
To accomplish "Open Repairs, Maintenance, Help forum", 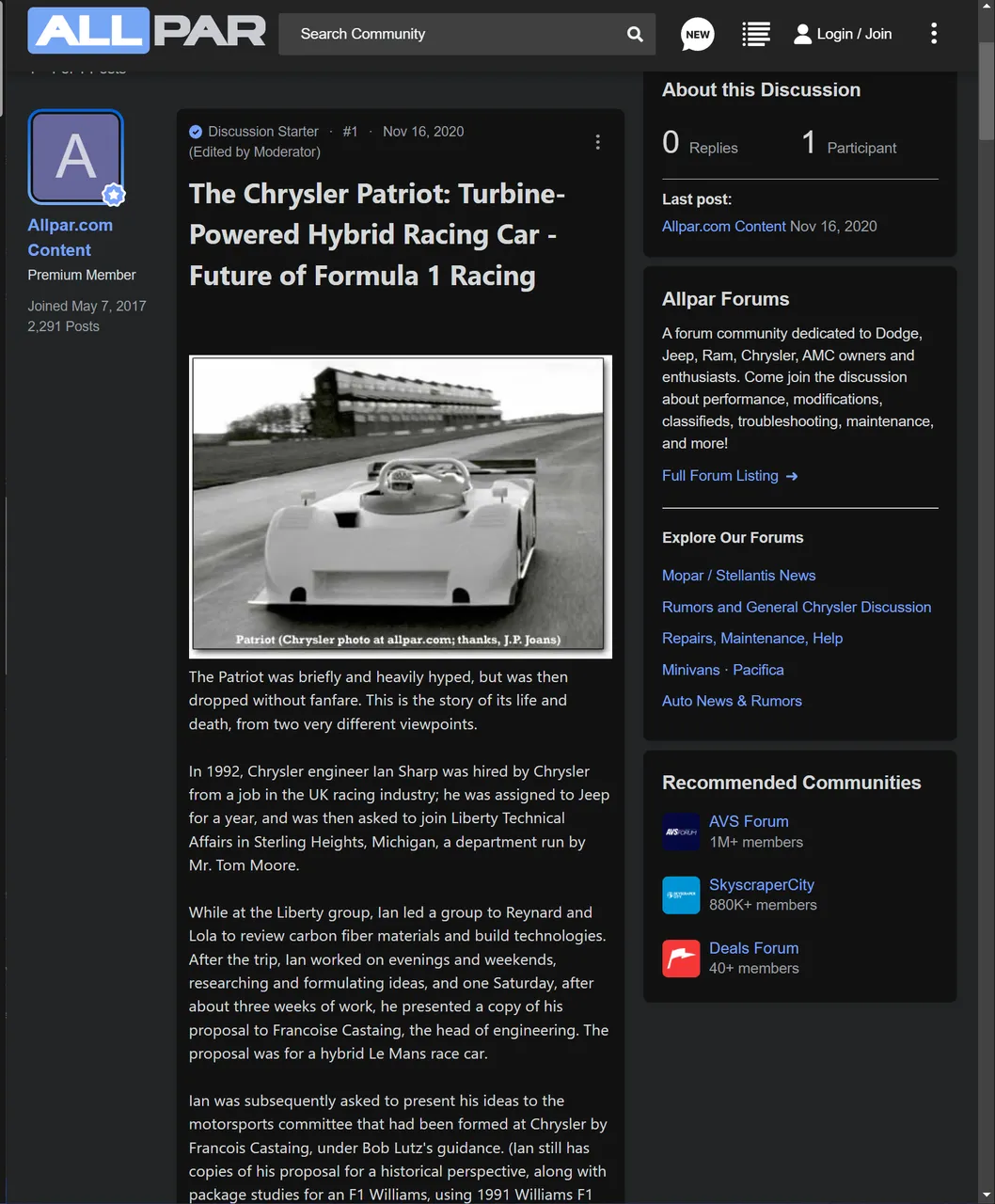I will coord(752,639).
